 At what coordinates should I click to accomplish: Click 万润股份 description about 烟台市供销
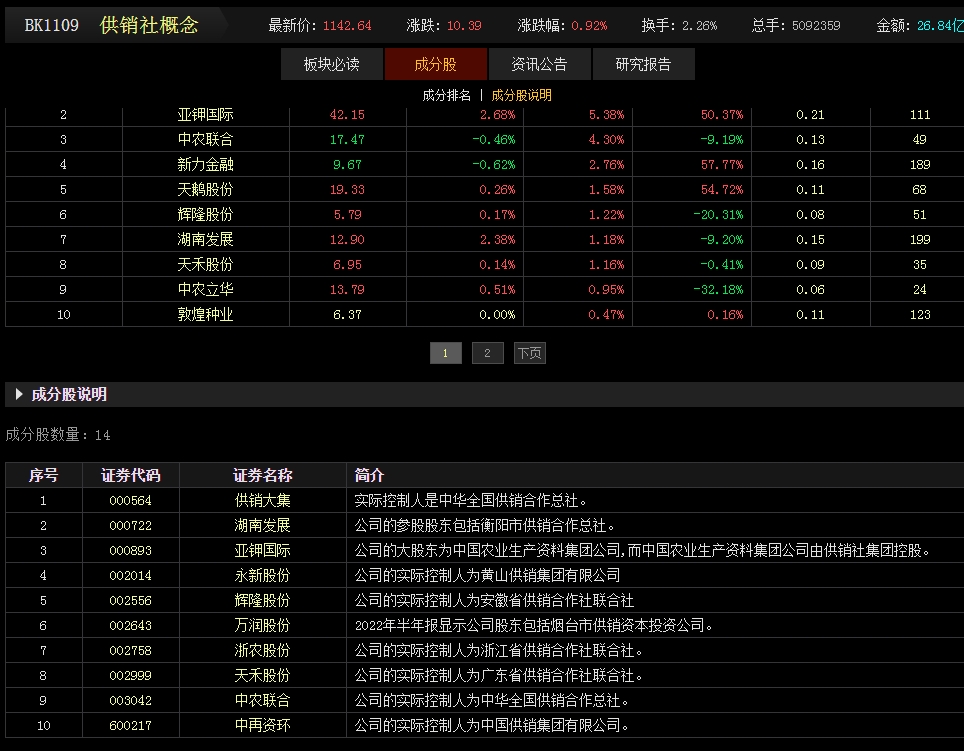pos(534,626)
